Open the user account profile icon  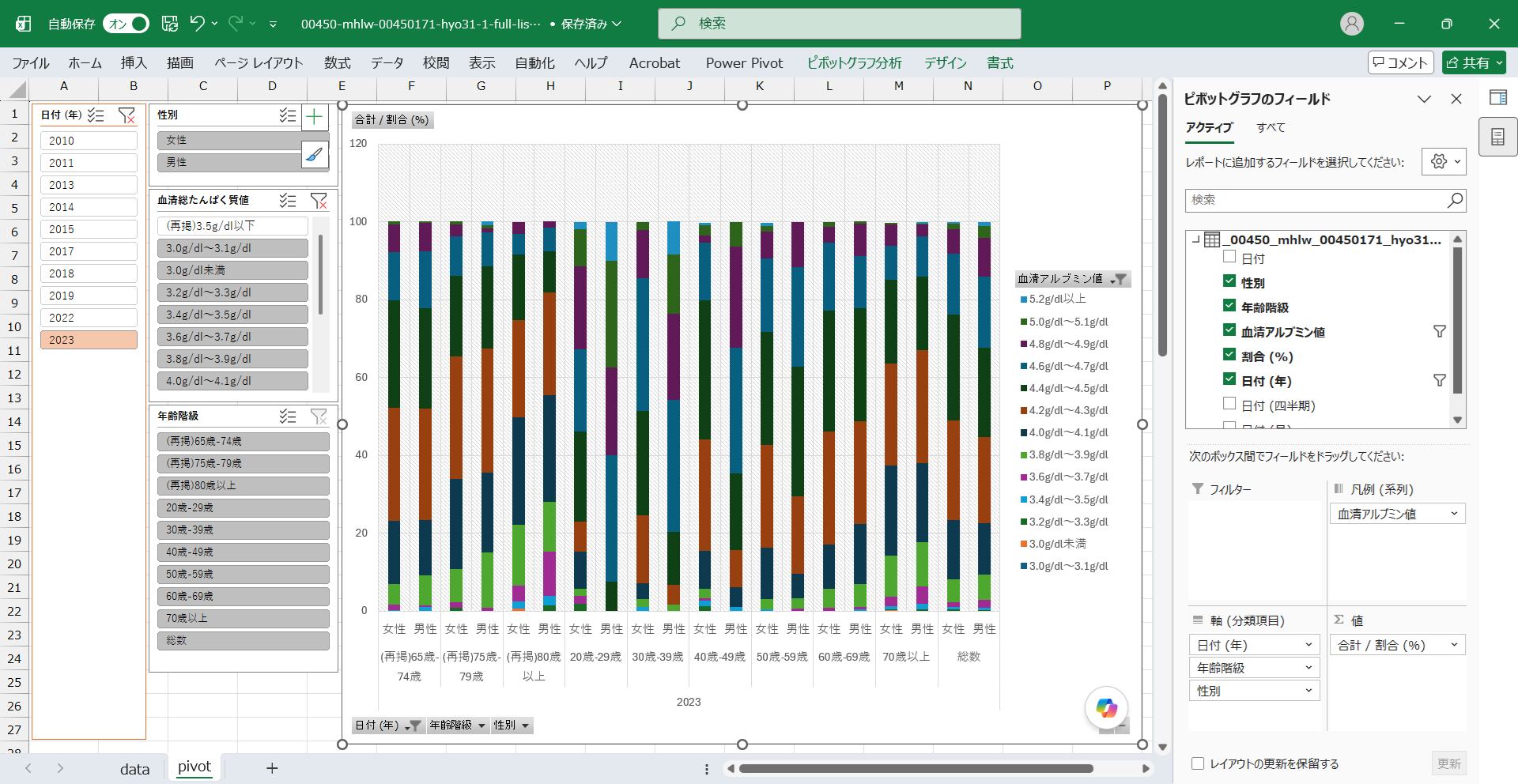pyautogui.click(x=1352, y=24)
